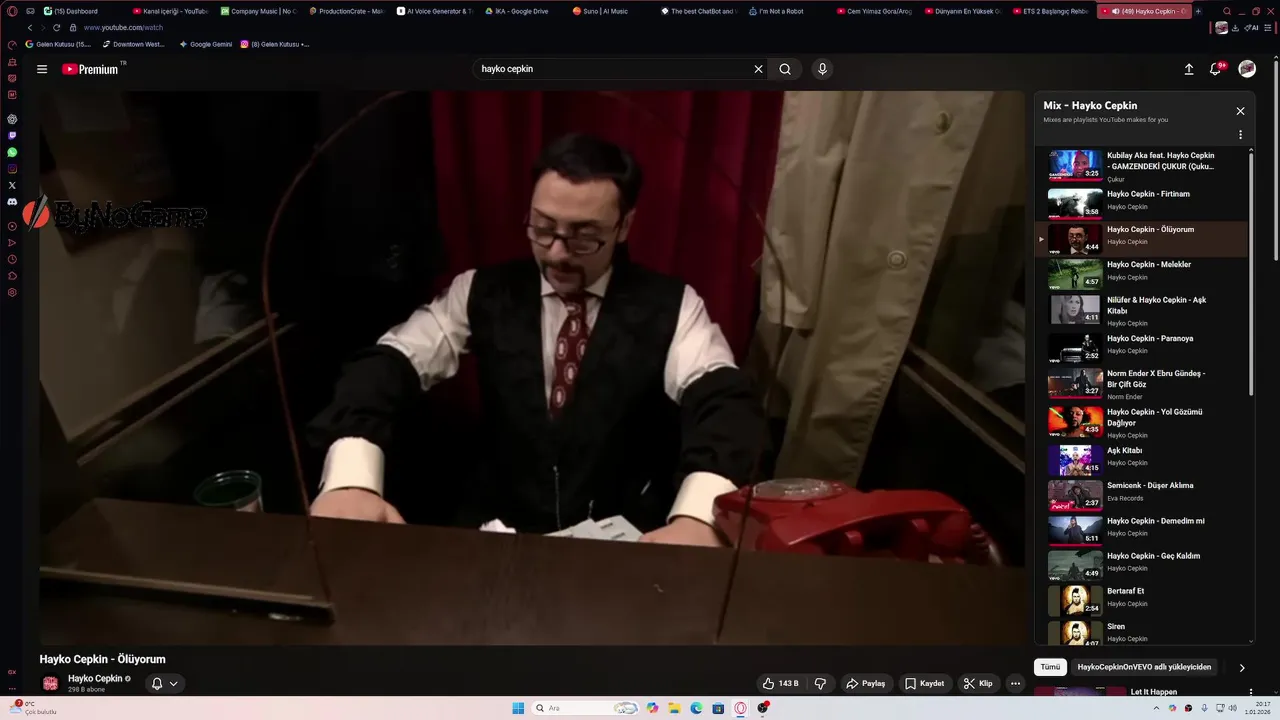This screenshot has width=1280, height=720.
Task: Select Hayko Cepkin - Demedim mi
Action: click(x=1140, y=530)
